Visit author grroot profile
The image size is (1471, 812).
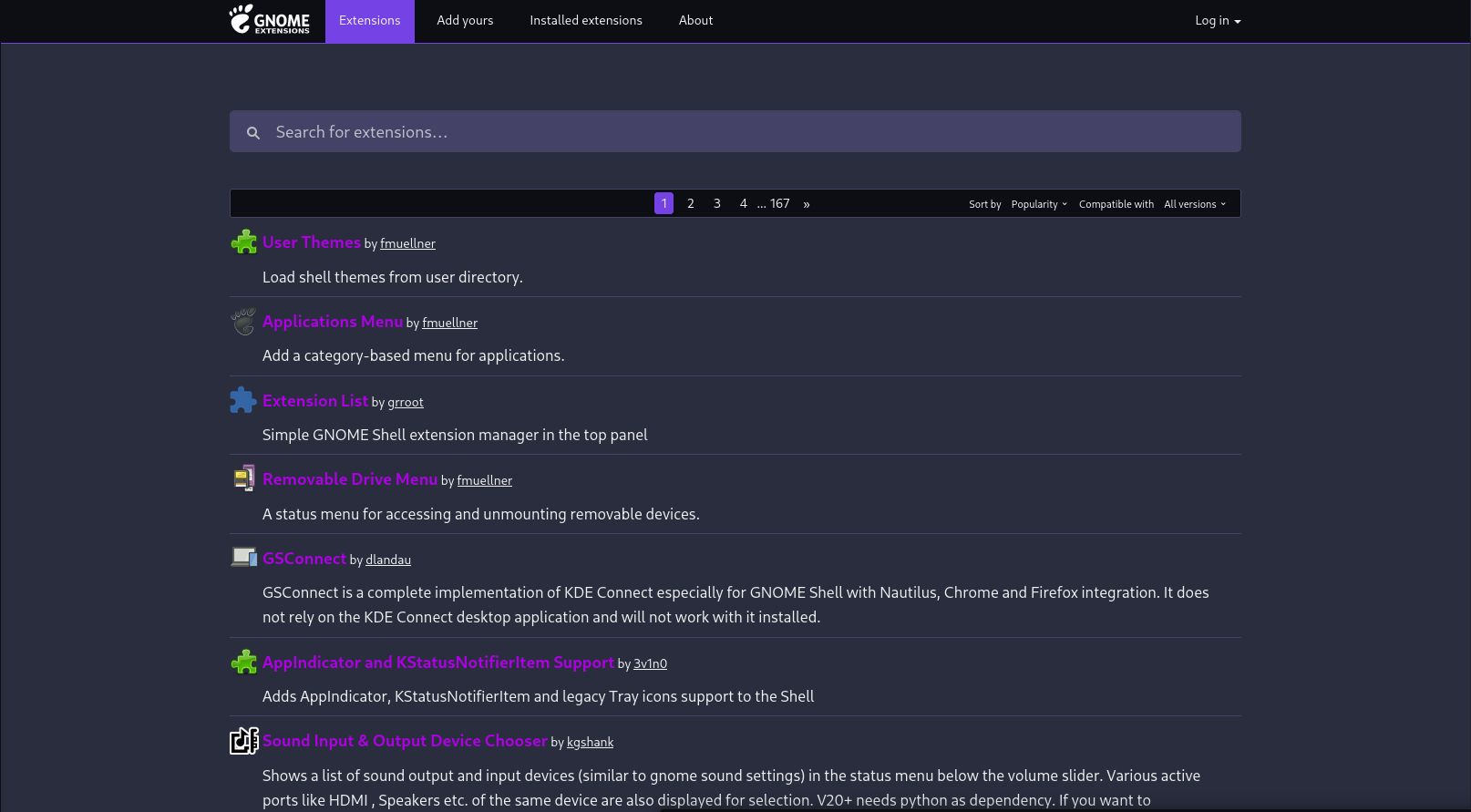406,402
